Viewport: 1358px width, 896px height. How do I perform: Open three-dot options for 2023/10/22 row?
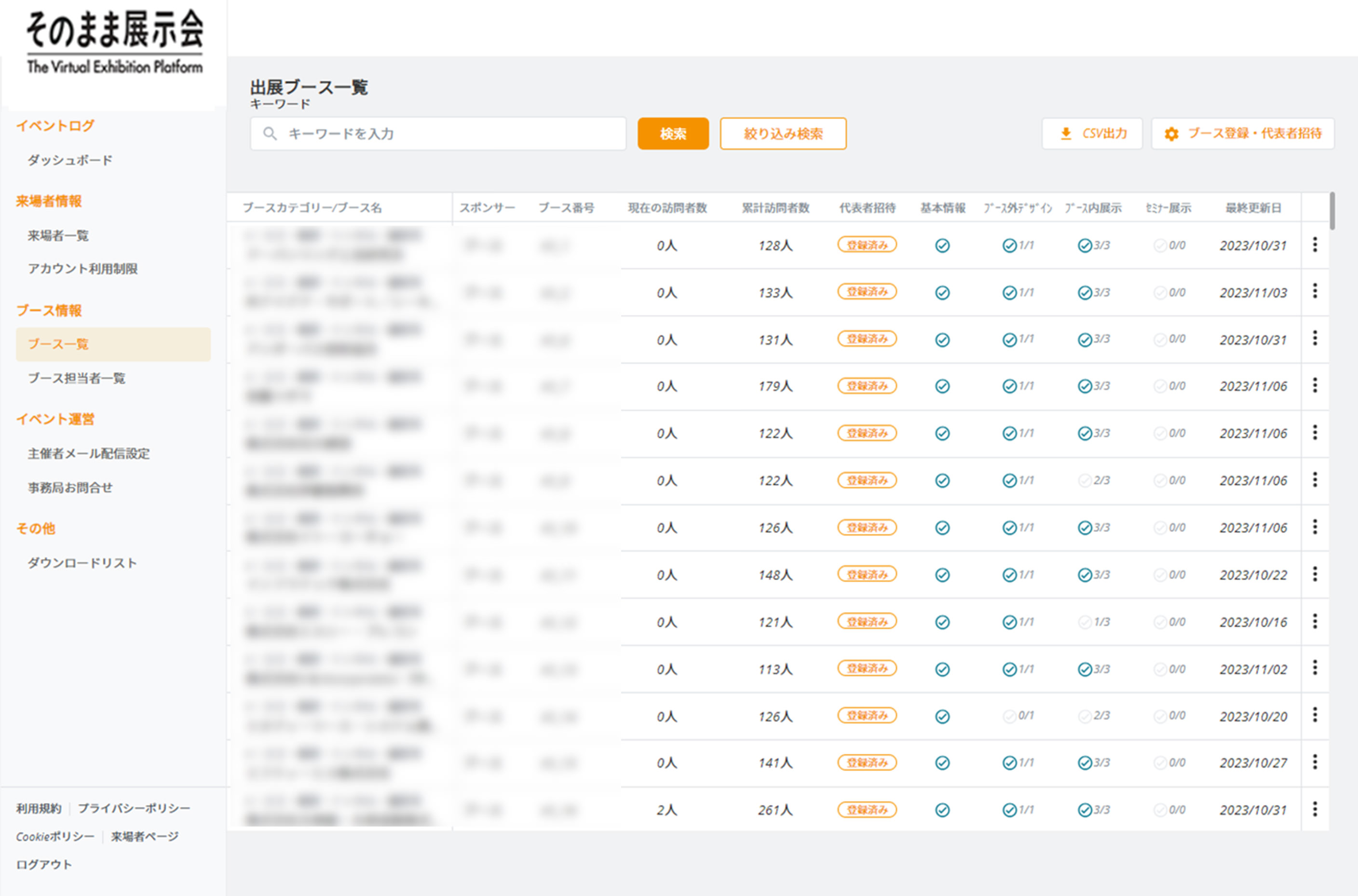point(1315,574)
